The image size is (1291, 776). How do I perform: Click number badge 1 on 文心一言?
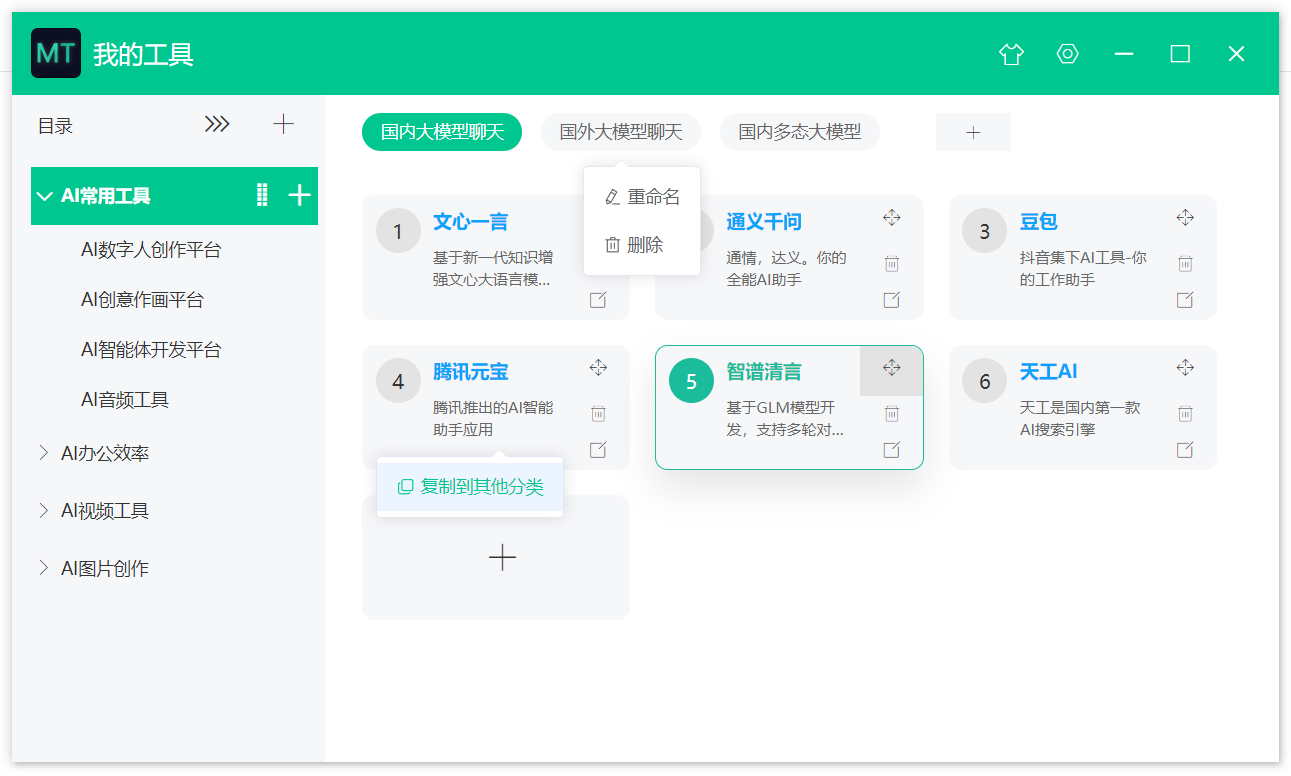tap(398, 231)
